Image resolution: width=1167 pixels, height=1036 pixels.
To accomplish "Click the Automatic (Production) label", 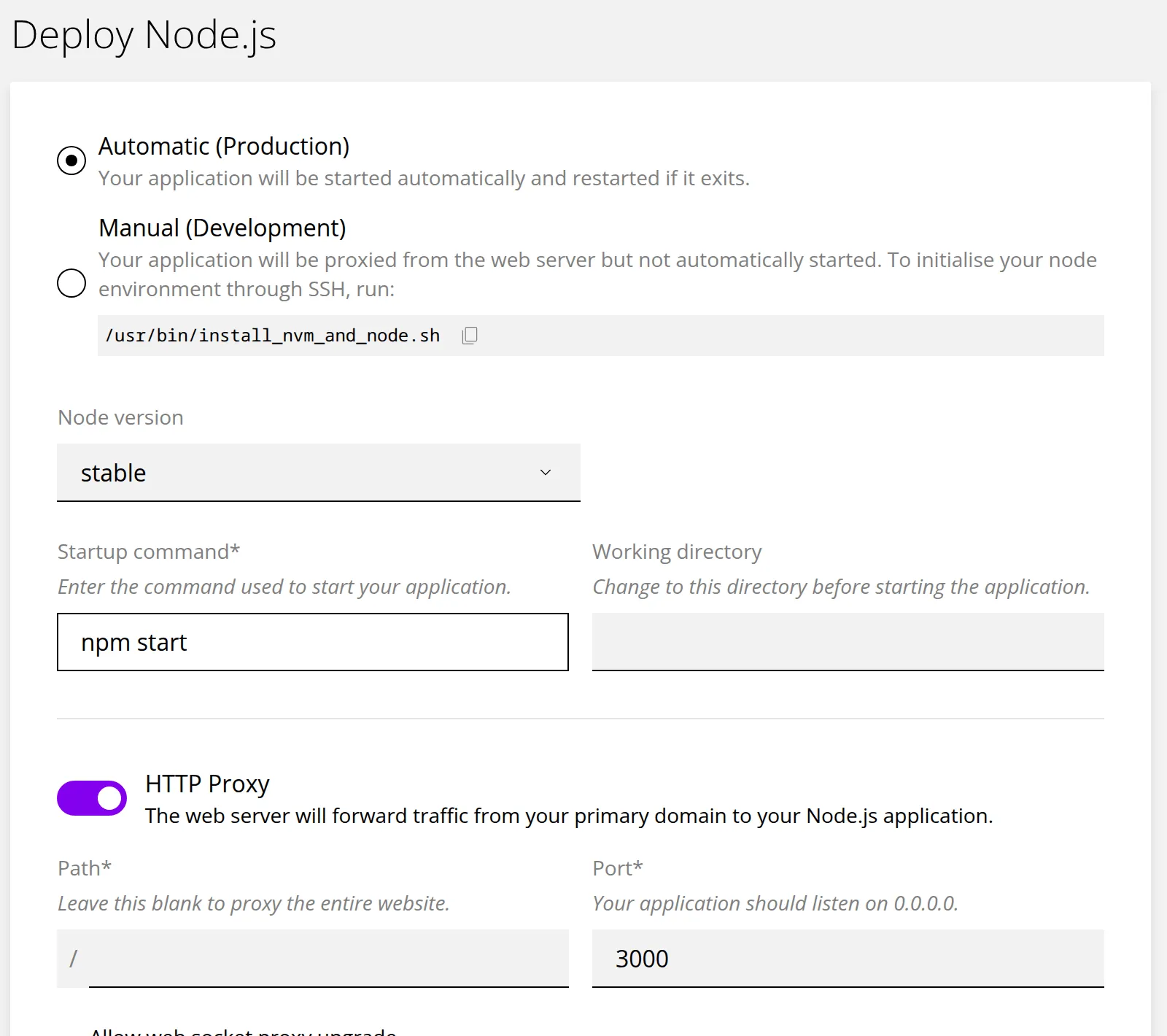I will coord(224,147).
